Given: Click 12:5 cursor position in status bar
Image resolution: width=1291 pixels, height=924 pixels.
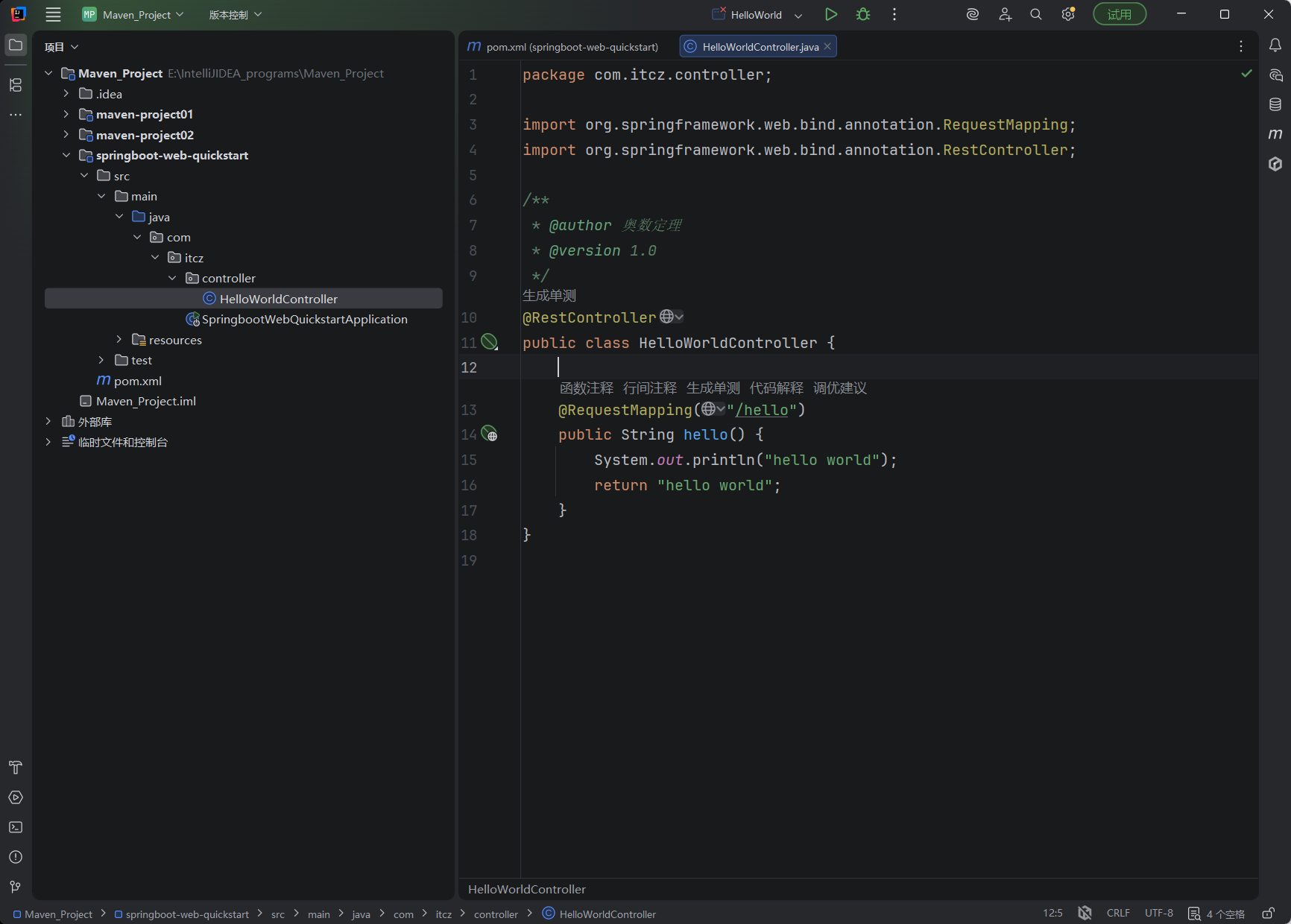Looking at the screenshot, I should click(1053, 914).
